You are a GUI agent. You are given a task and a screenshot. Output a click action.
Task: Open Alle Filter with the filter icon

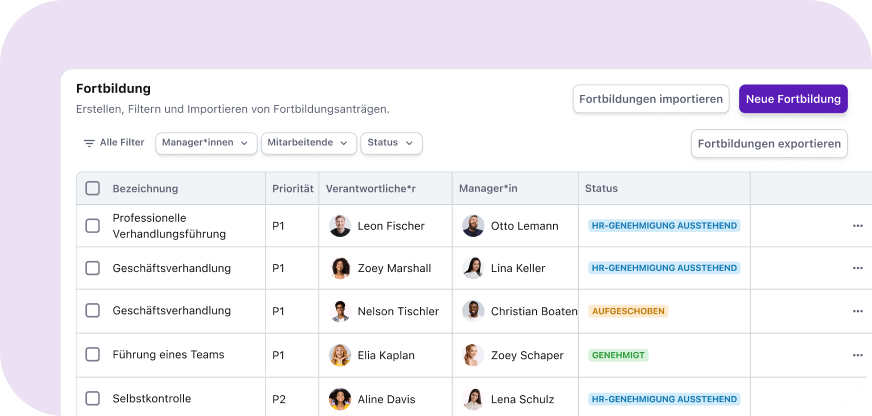[x=113, y=143]
